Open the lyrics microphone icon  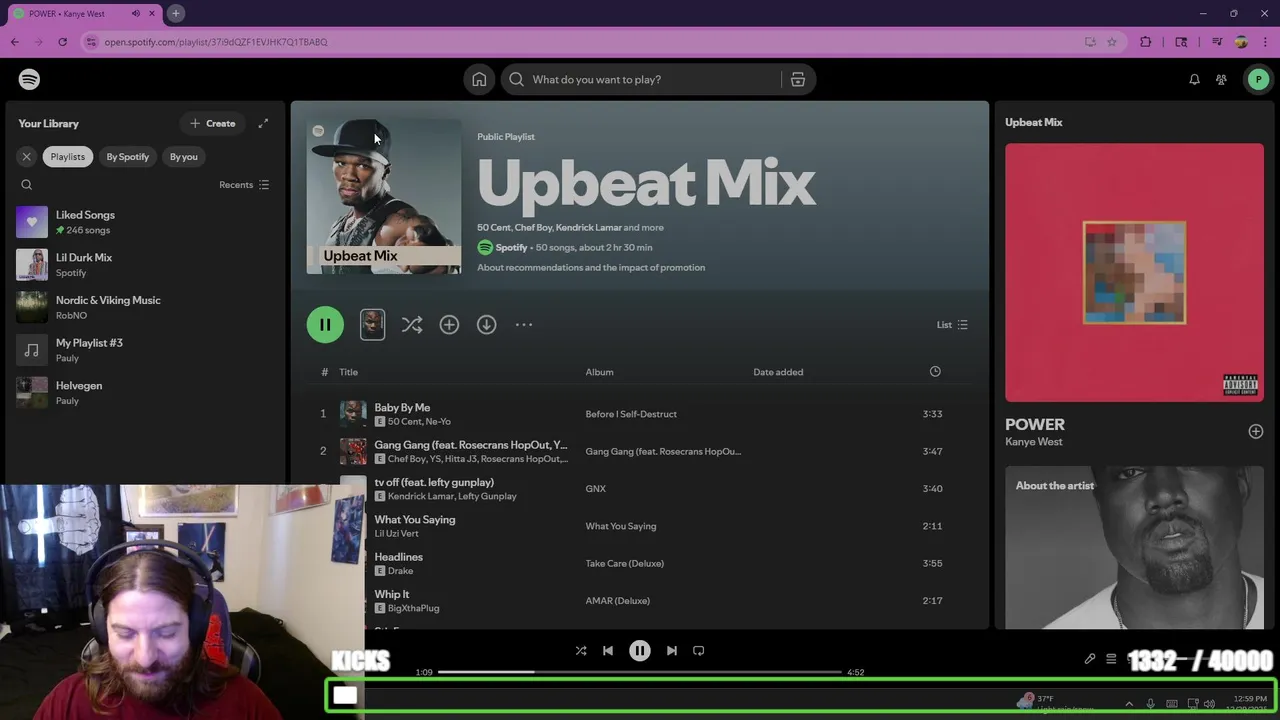[1090, 659]
